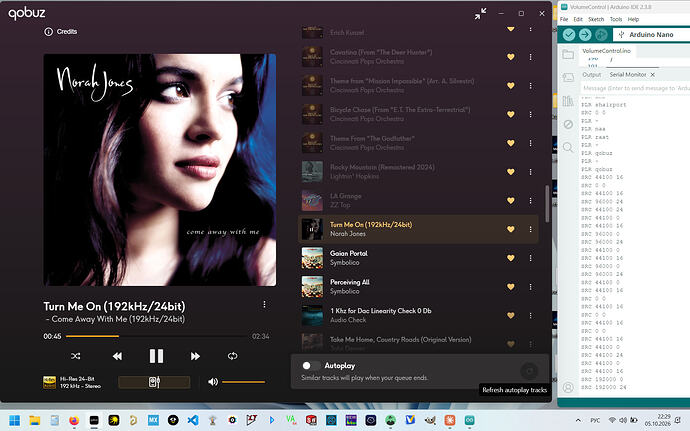Select LA Grange by ZZ Top in queue
Screen dimensions: 690x431
418,200
